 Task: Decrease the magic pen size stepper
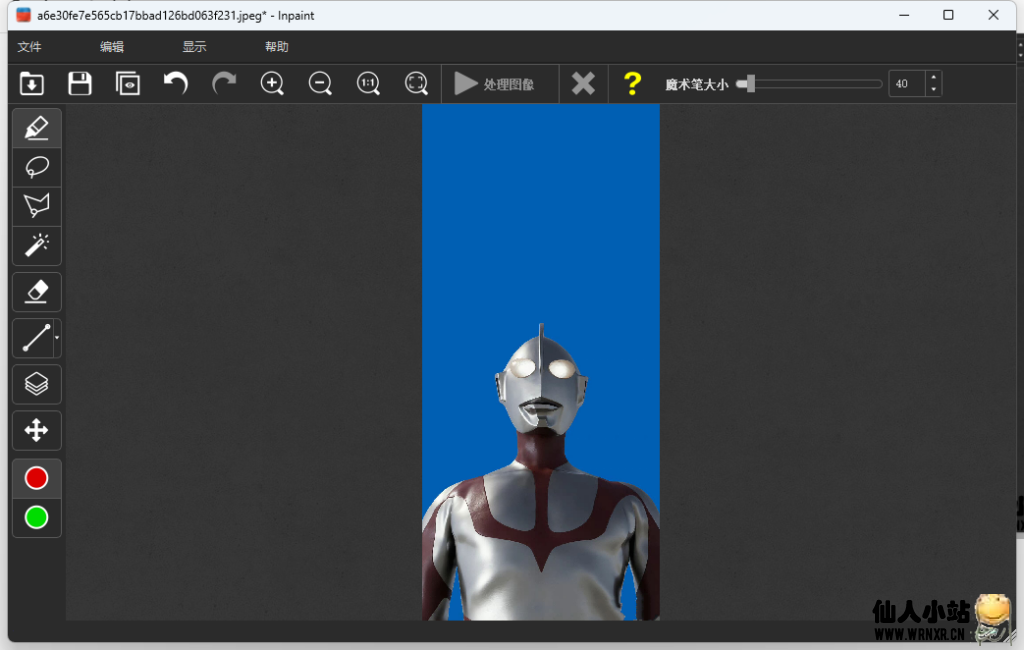[x=934, y=90]
